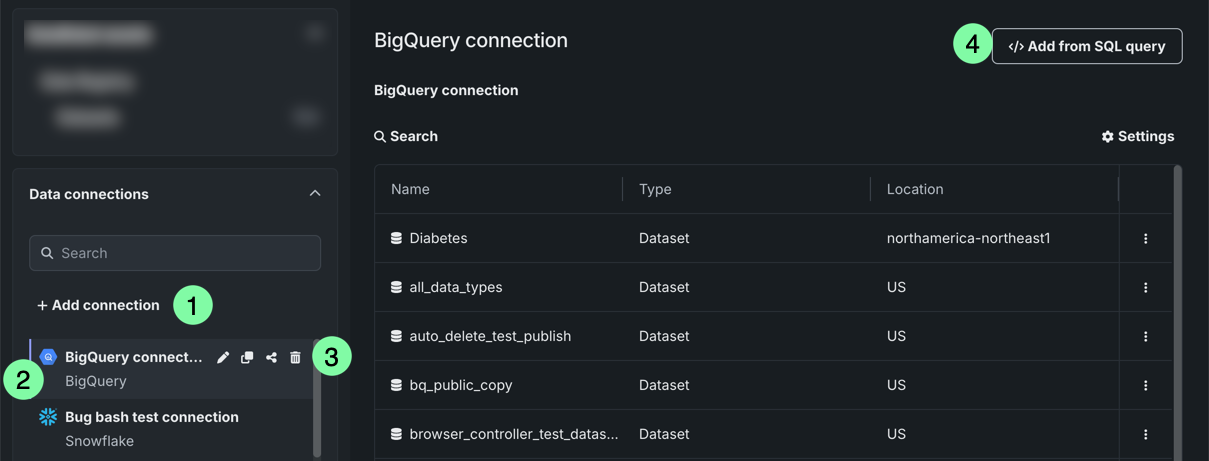Click the BigQuery logo icon in sidebar
The width and height of the screenshot is (1209, 461).
click(x=47, y=357)
